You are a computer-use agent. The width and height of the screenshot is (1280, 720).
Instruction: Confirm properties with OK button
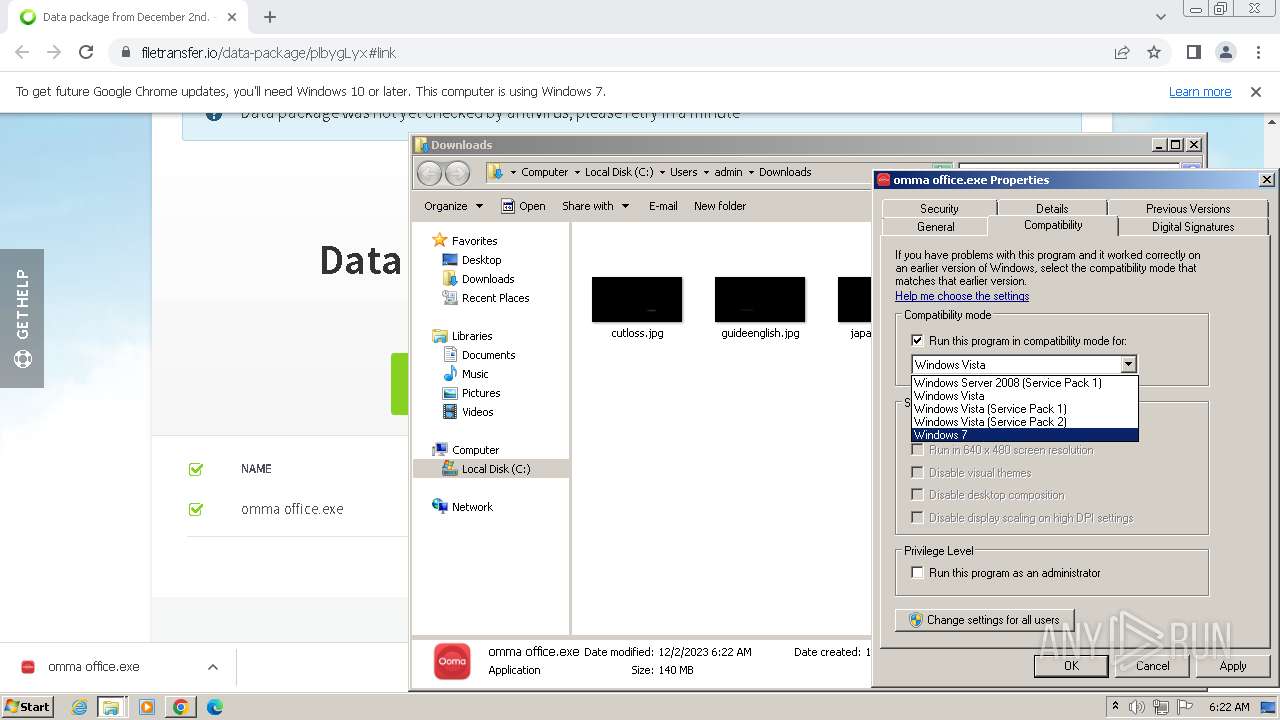pos(1071,666)
